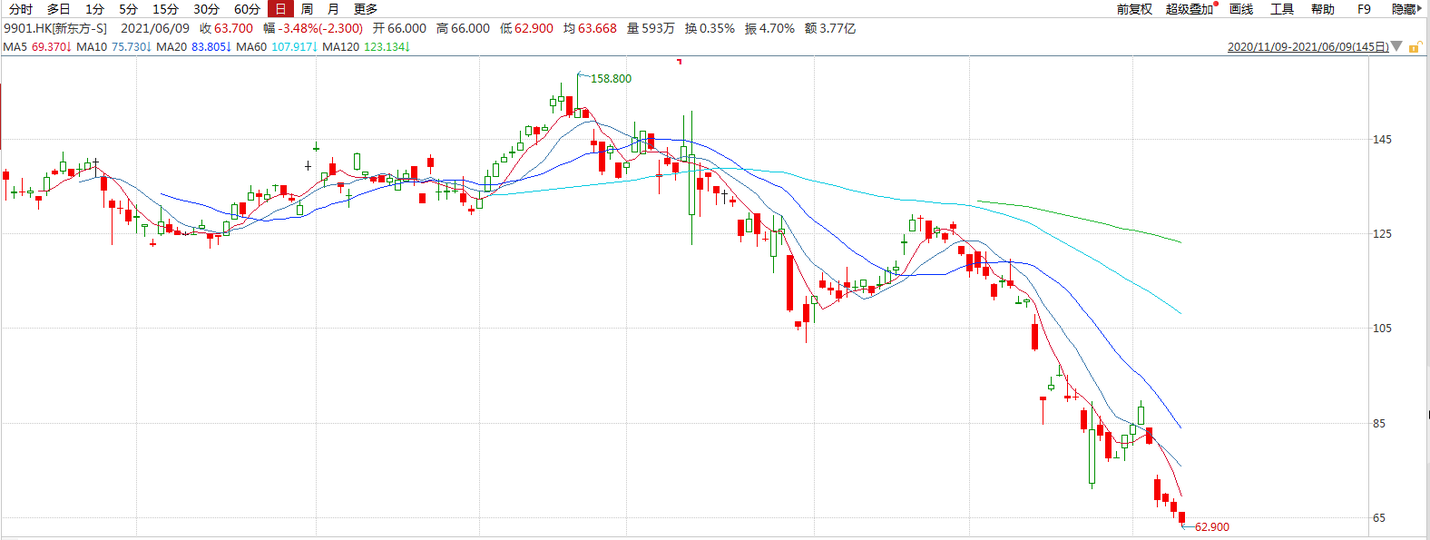The height and width of the screenshot is (540, 1430).
Task: Click the 105 price axis label
Action: 1380,329
